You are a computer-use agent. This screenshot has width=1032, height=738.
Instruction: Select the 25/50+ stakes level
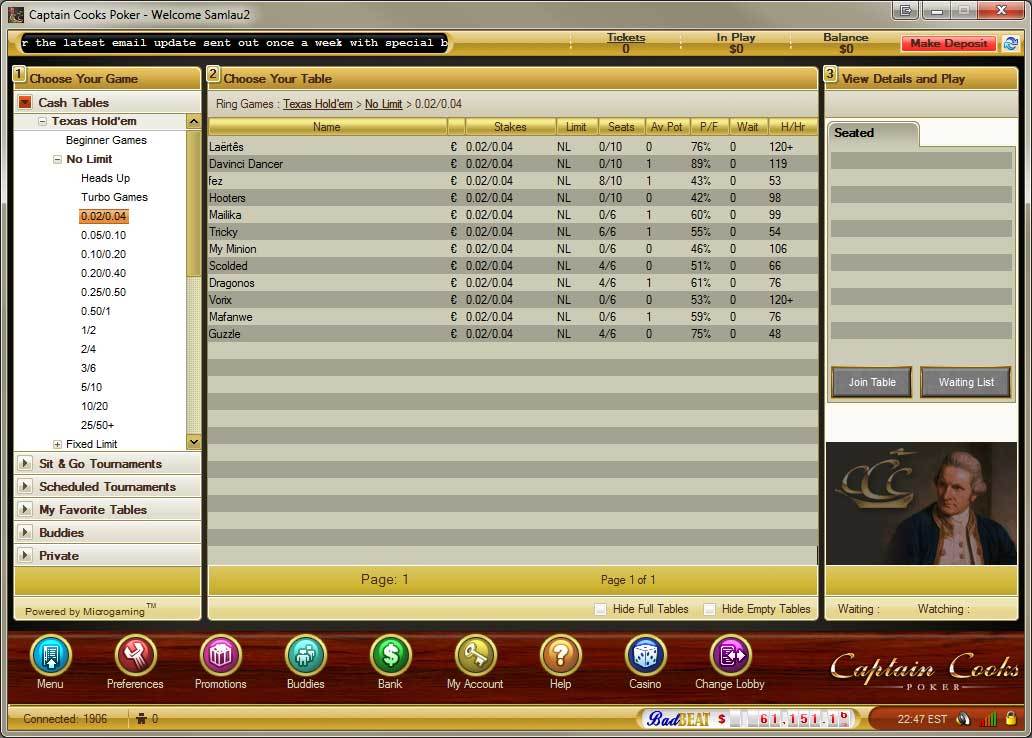97,425
